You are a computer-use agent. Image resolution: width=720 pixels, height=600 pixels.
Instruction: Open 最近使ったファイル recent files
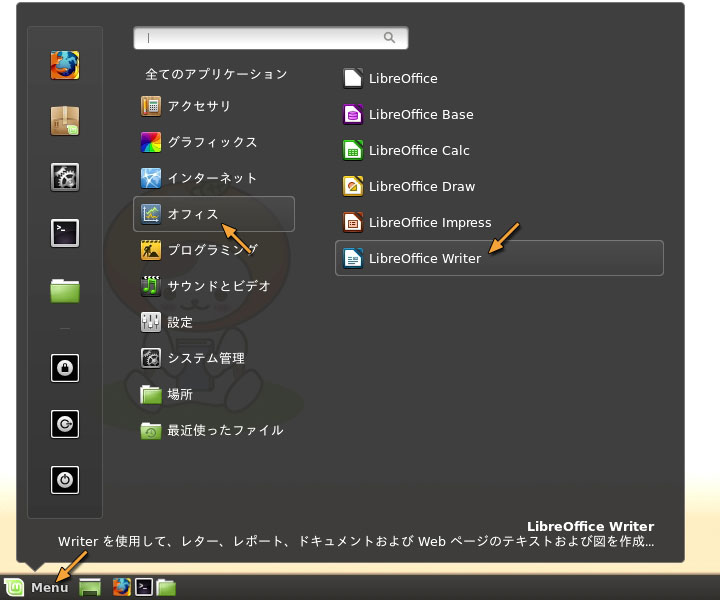(214, 430)
